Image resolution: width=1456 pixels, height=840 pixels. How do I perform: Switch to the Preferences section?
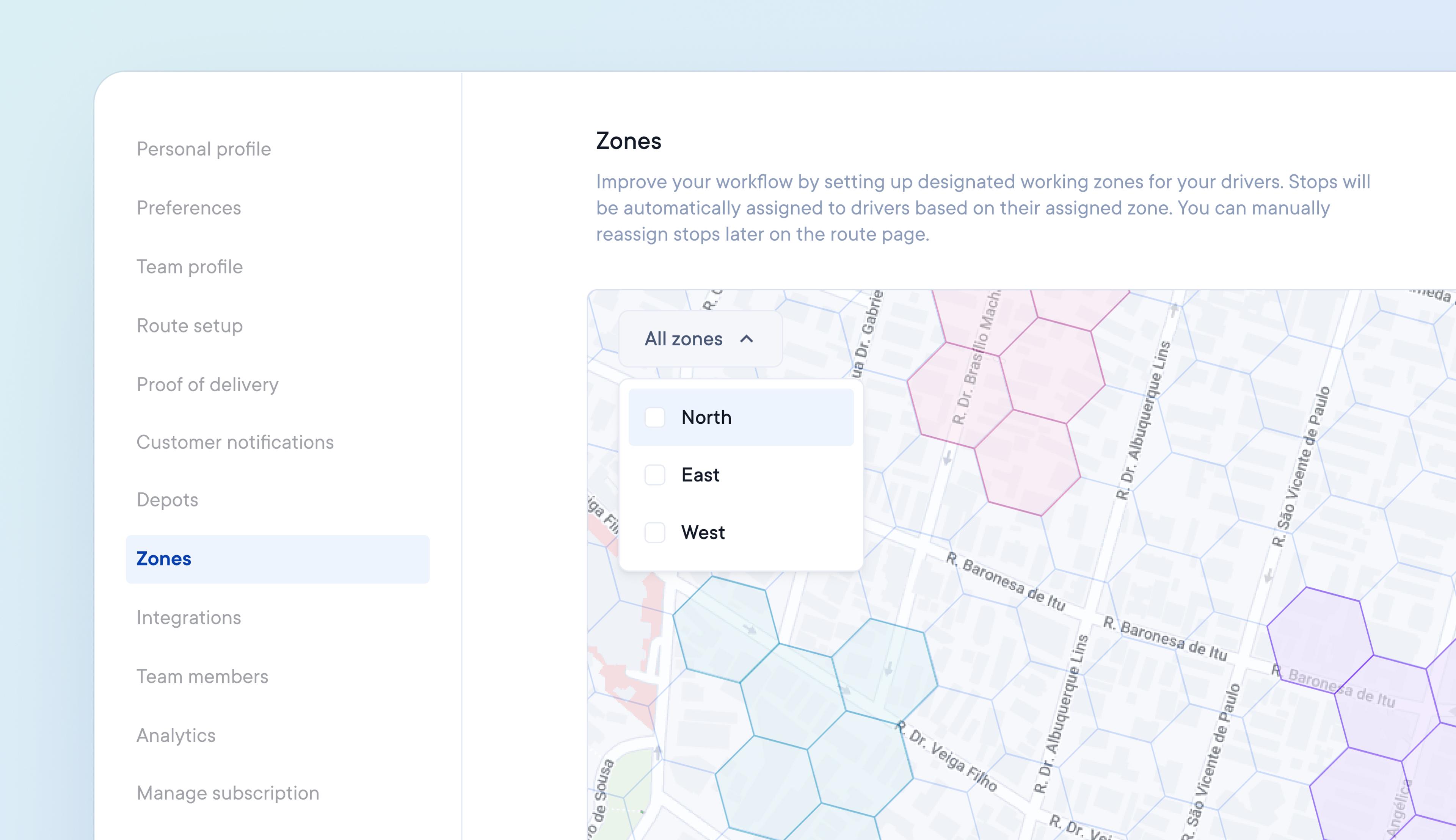point(189,208)
